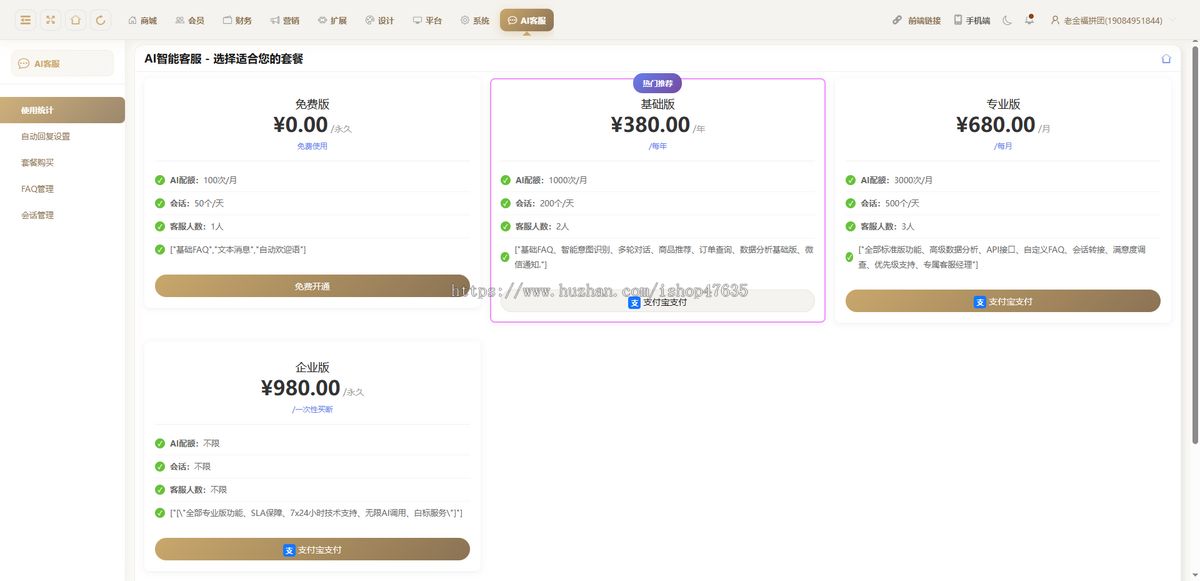The image size is (1200, 581).
Task: Click the ¥380.00 price of 基础版
Action: coord(650,125)
